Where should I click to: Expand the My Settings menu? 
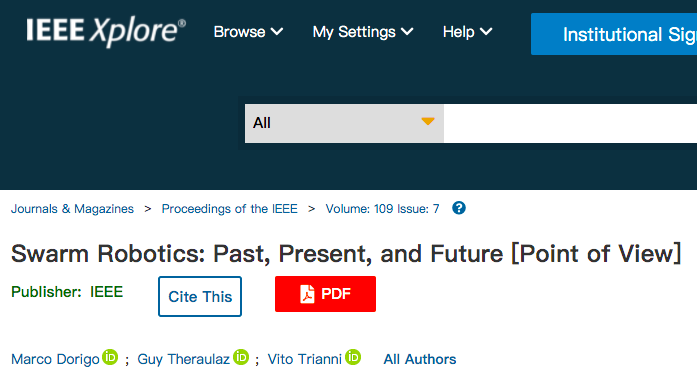click(x=363, y=32)
